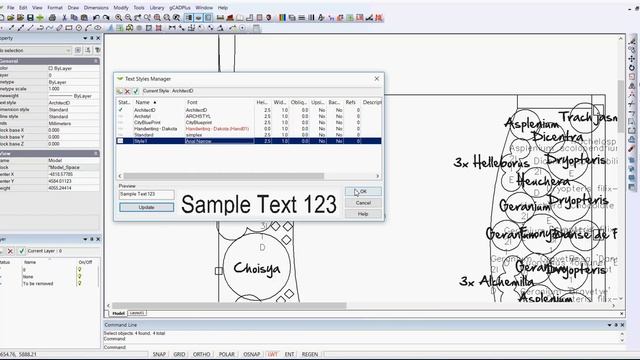The height and width of the screenshot is (360, 640).
Task: Open the Dimensions menu
Action: [96, 7]
